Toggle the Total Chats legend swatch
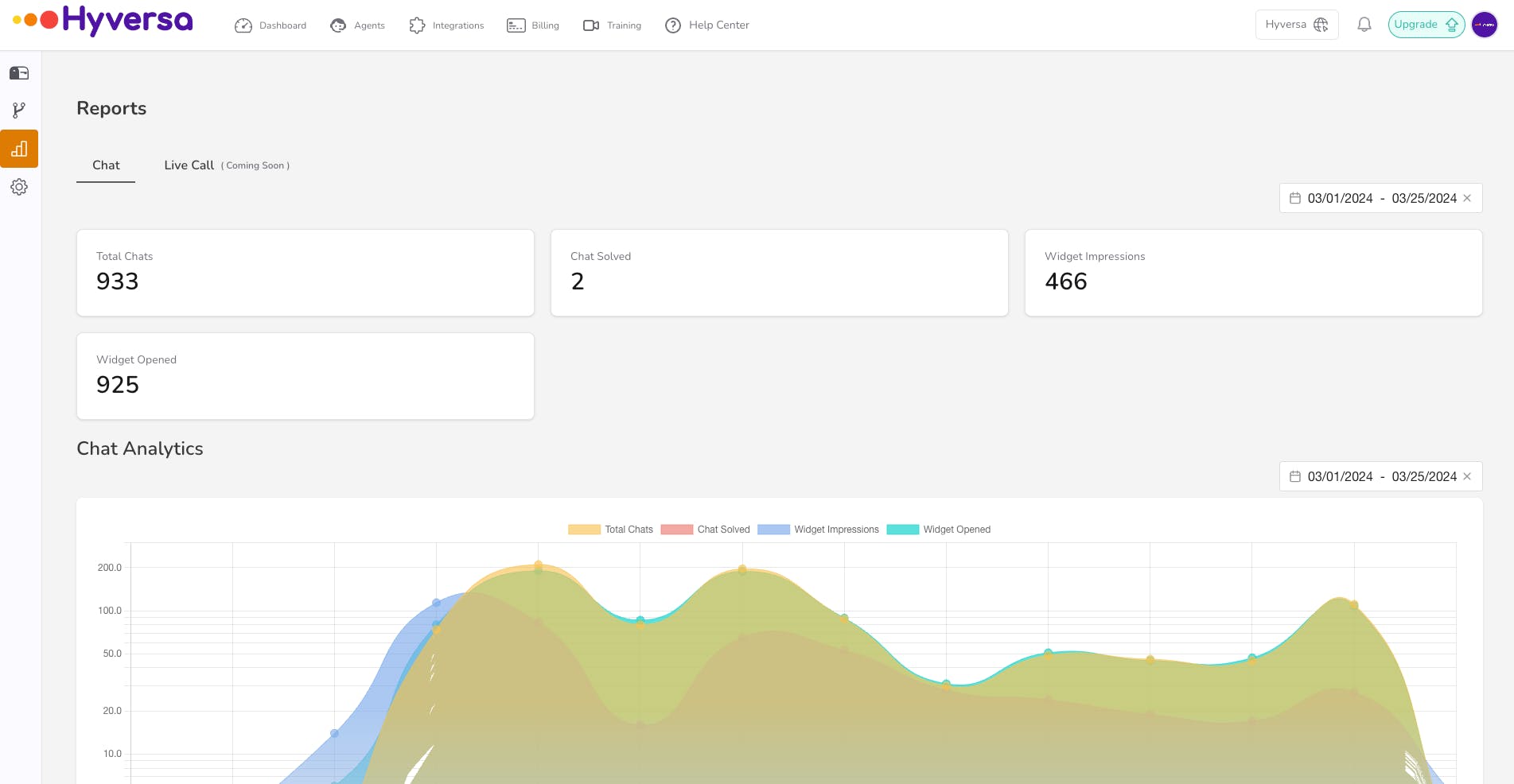Screen dimensions: 1514x784 tap(584, 530)
